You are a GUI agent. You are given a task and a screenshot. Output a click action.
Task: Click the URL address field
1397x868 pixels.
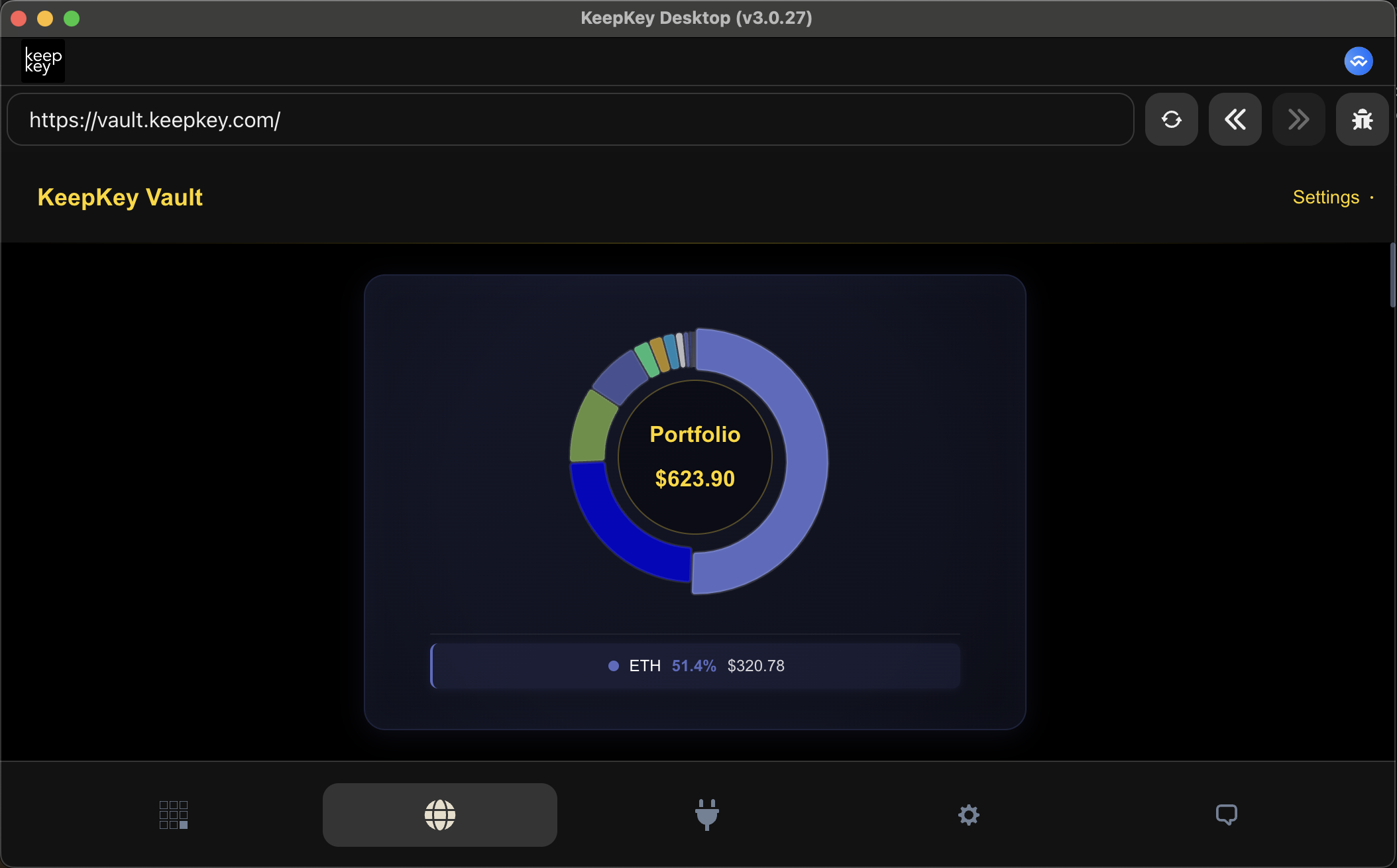(x=571, y=119)
